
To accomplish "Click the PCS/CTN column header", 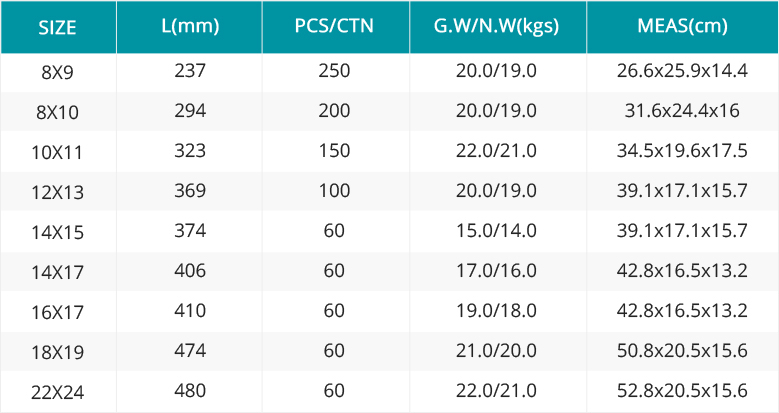I will [x=334, y=26].
